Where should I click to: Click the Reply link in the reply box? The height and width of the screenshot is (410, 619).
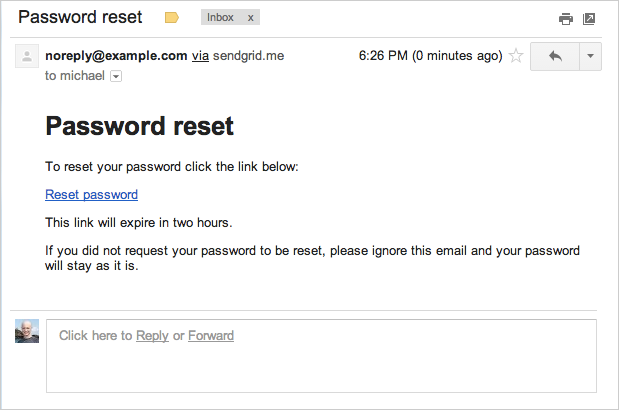(x=152, y=336)
